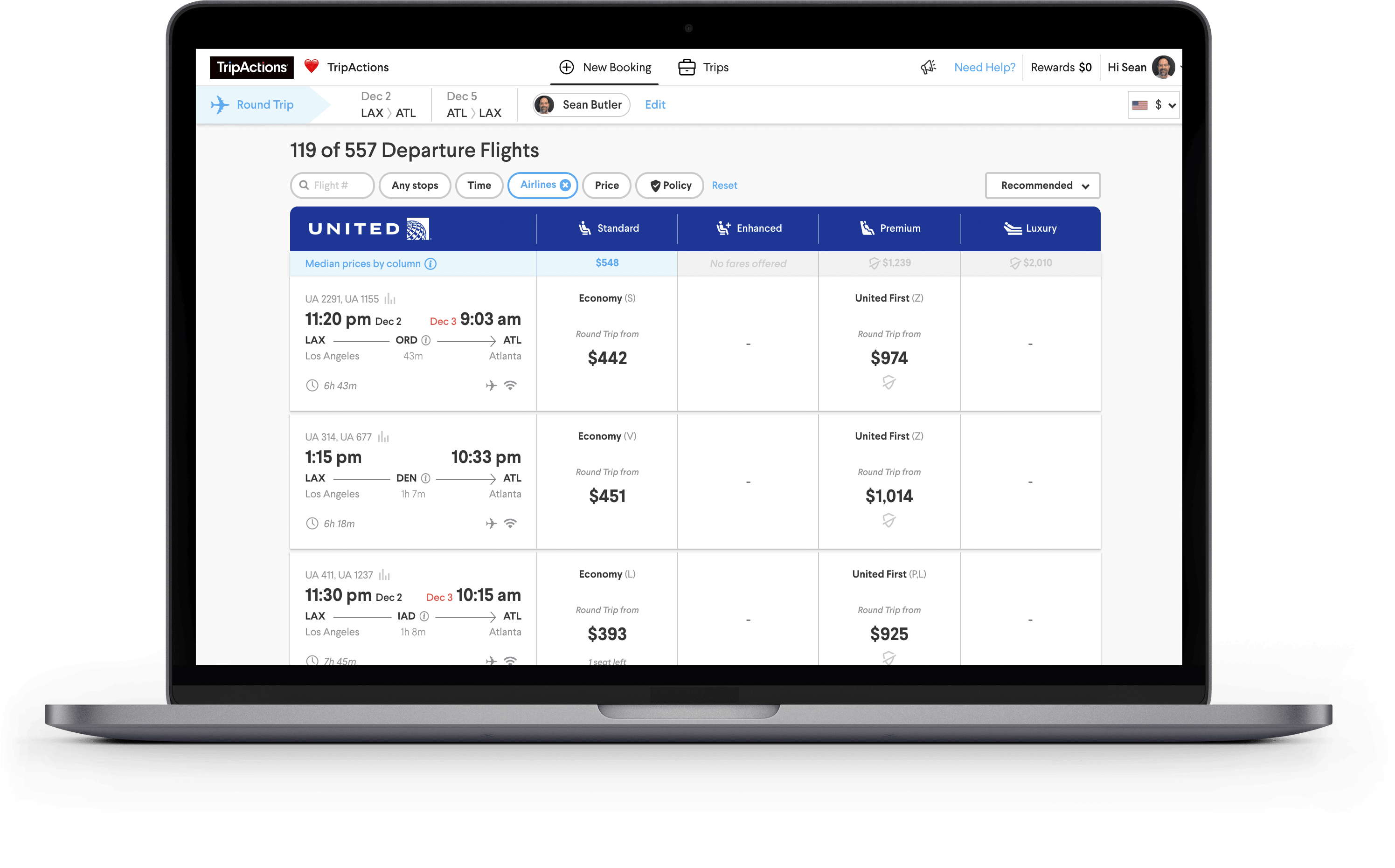1395x868 pixels.
Task: Click the Policy shield icon
Action: pos(655,186)
